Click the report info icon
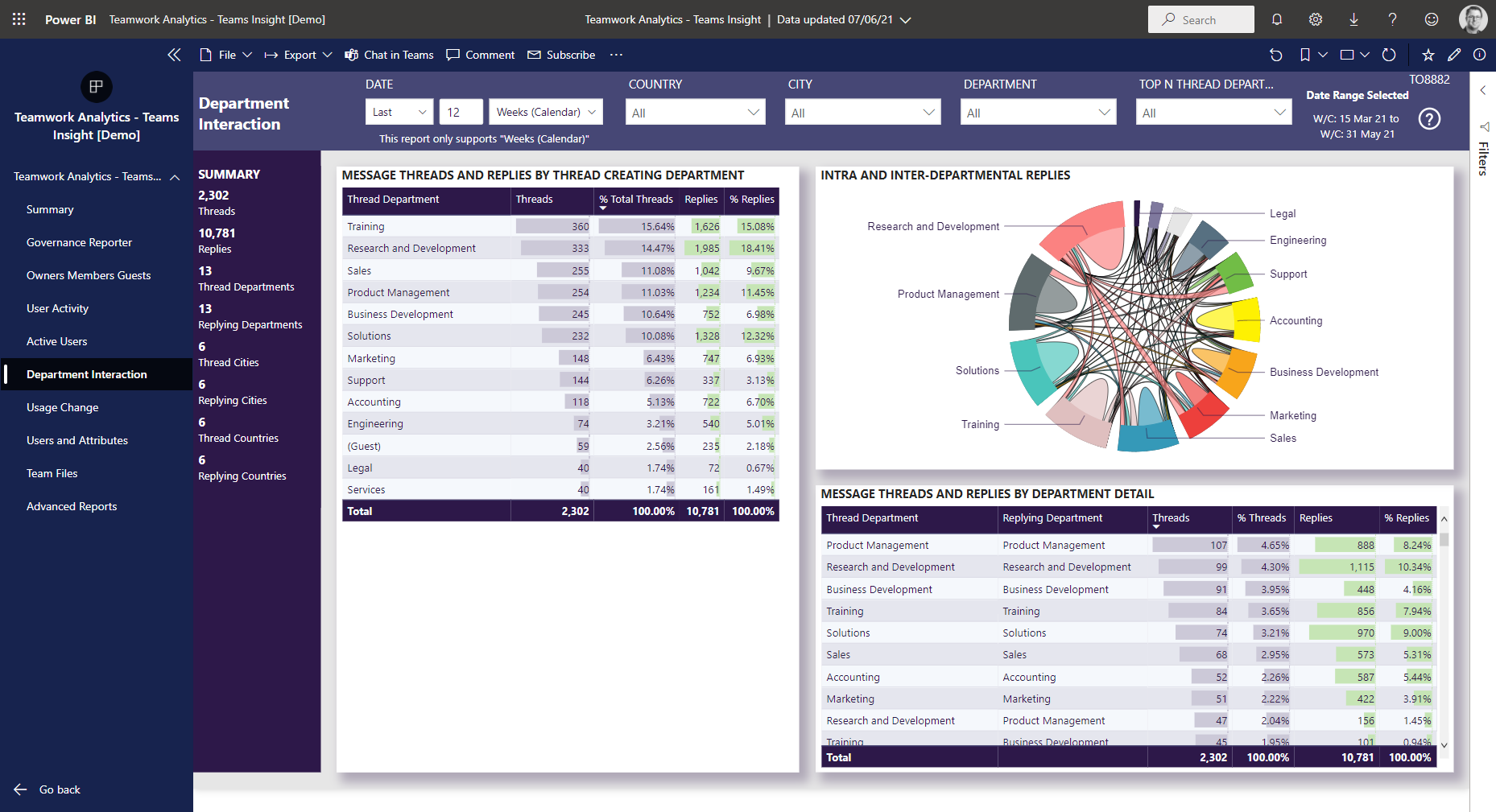1496x812 pixels. (1480, 55)
